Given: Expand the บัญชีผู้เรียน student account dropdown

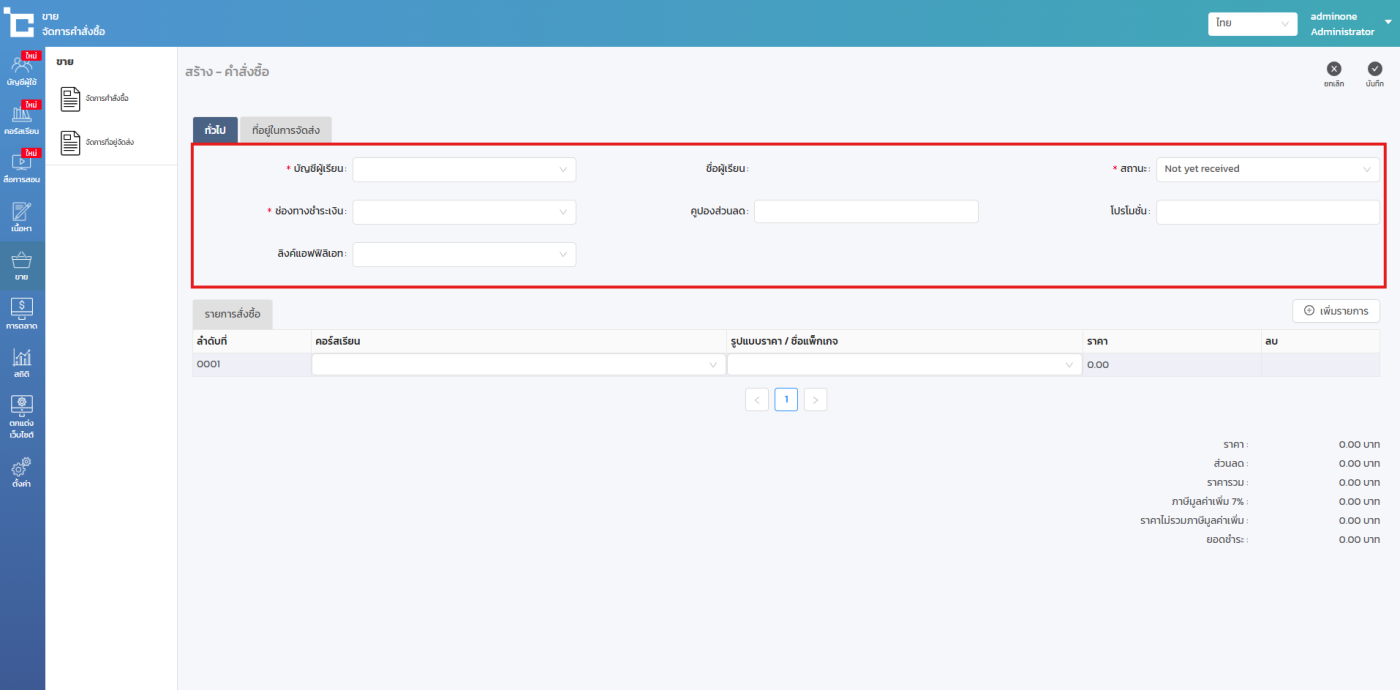Looking at the screenshot, I should 464,170.
